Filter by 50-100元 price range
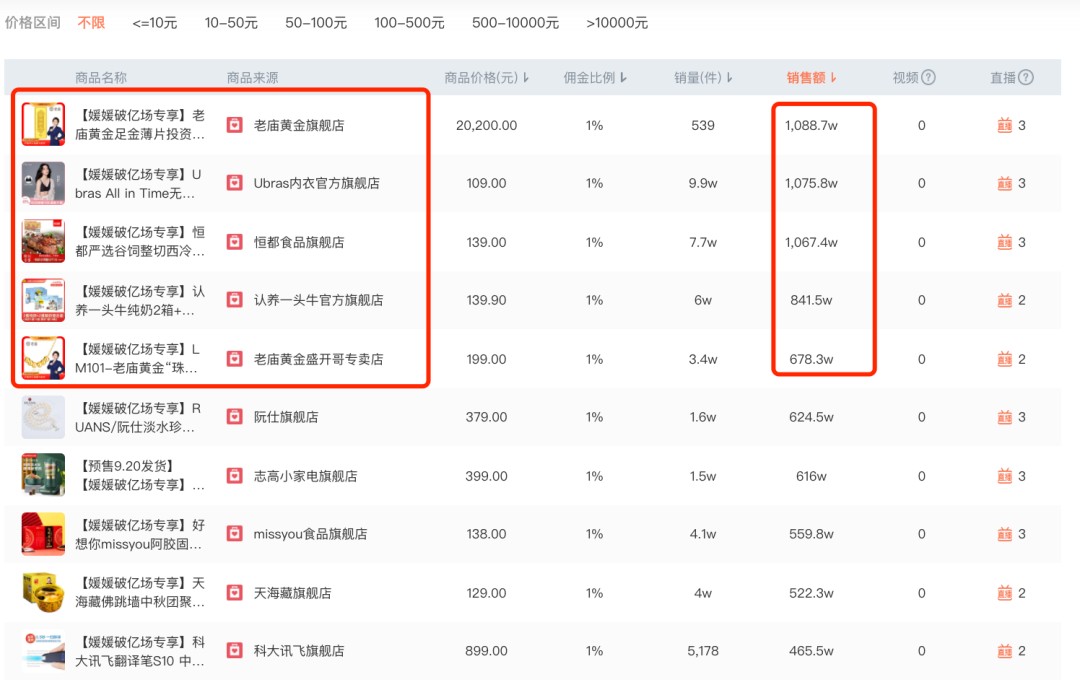The width and height of the screenshot is (1080, 690). 316,23
